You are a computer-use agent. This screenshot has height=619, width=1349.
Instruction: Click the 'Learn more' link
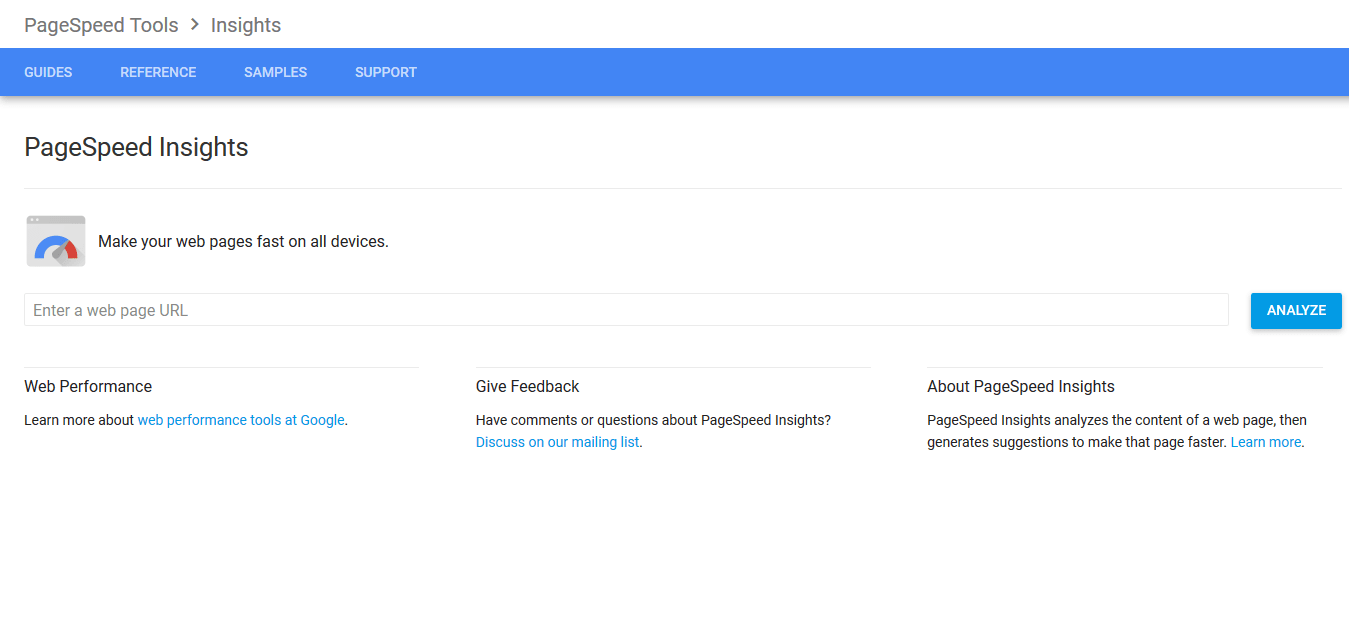pos(1266,442)
